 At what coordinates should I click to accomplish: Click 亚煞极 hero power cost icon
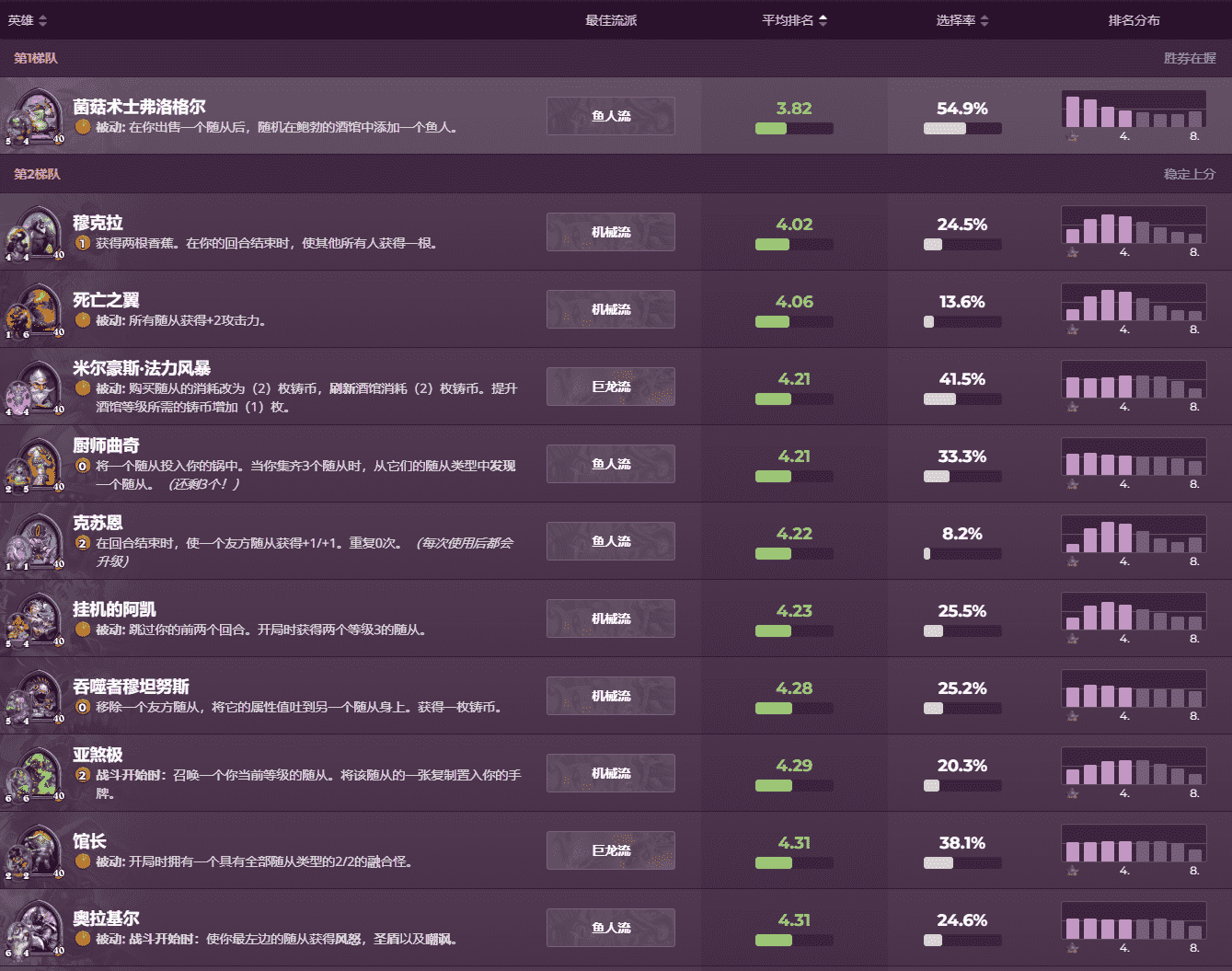click(x=83, y=775)
